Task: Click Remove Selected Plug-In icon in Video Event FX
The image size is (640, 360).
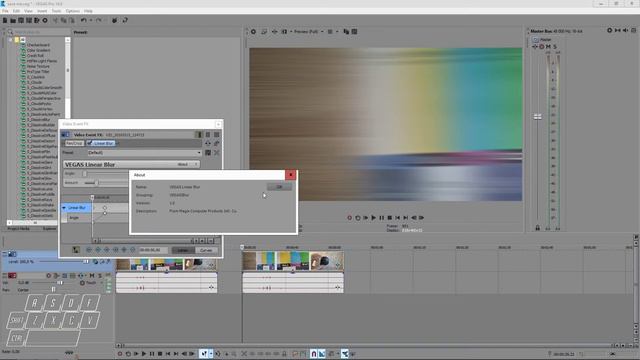Action: (217, 143)
